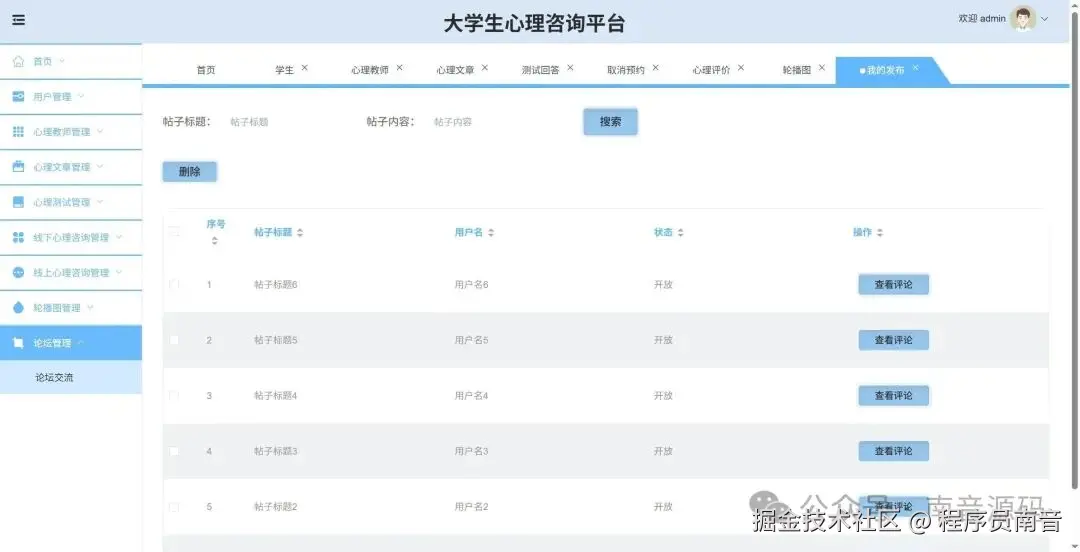Expand the 首页 sidebar chevron
This screenshot has height=552, width=1080.
click(62, 61)
